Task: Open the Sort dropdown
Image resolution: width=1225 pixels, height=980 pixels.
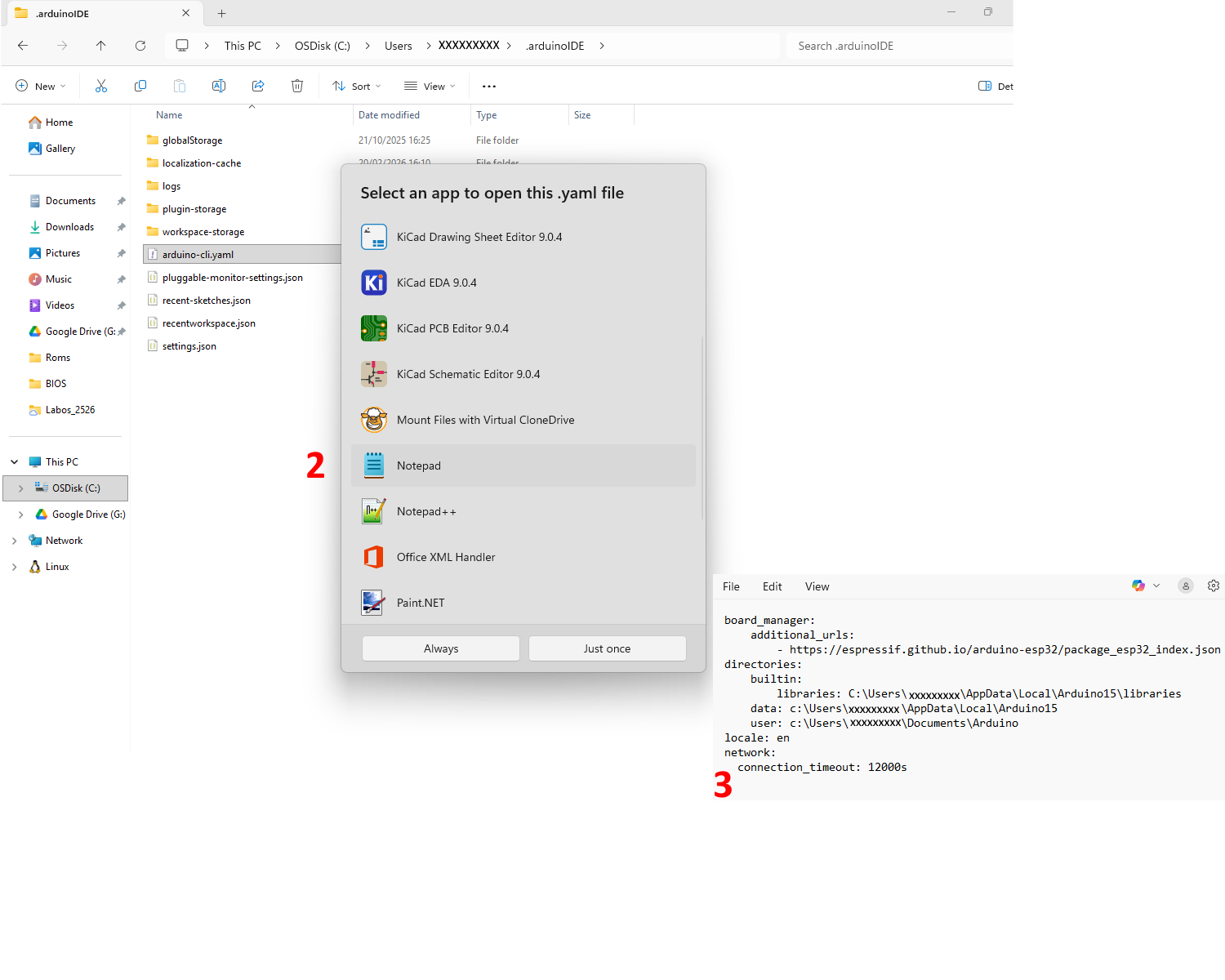Action: [357, 86]
